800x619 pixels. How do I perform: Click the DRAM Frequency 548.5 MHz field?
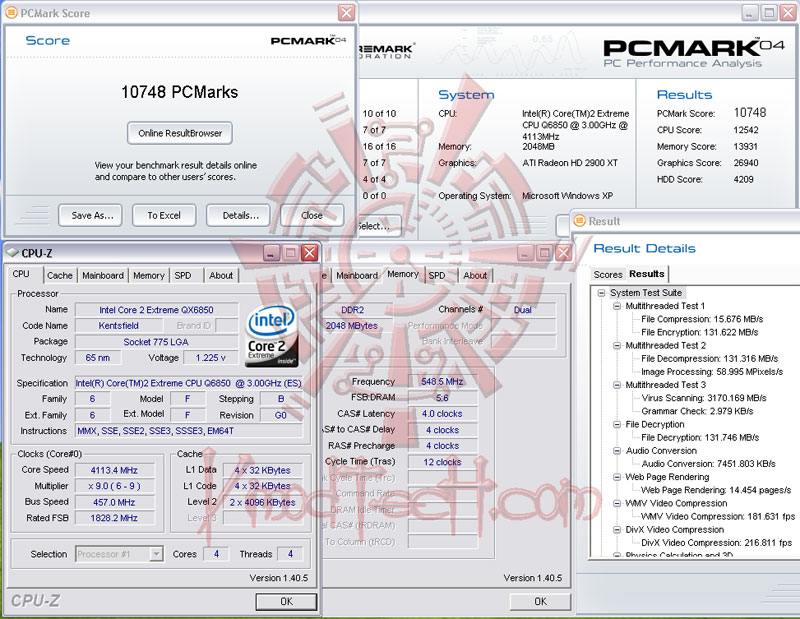pyautogui.click(x=442, y=382)
